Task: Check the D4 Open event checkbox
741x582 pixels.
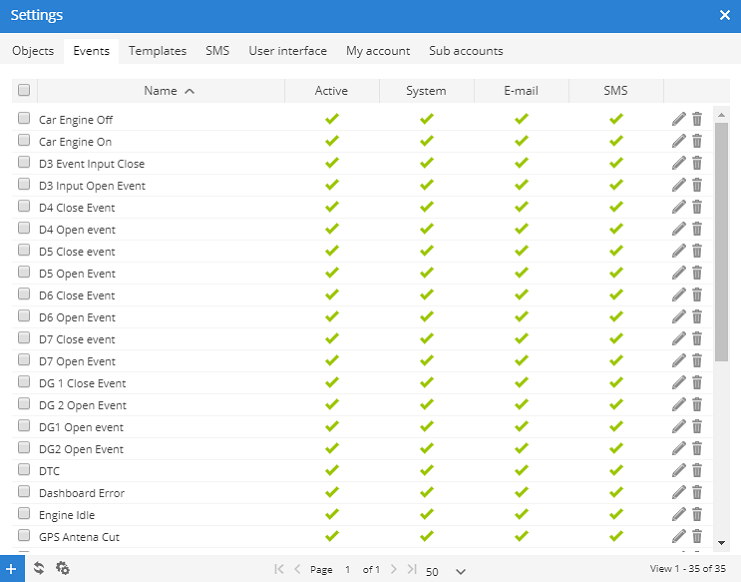Action: (x=24, y=229)
